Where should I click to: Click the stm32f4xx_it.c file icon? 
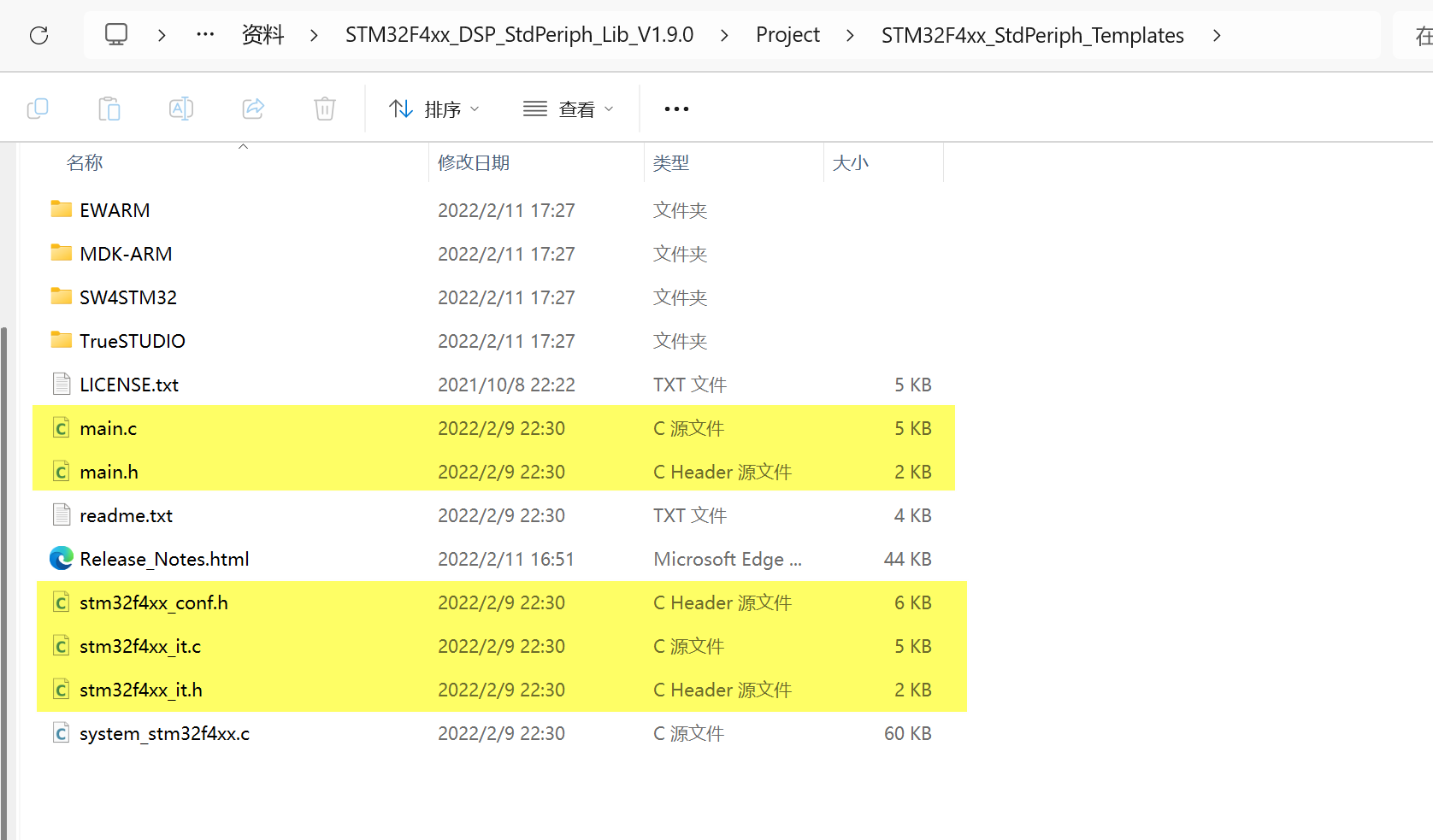62,645
